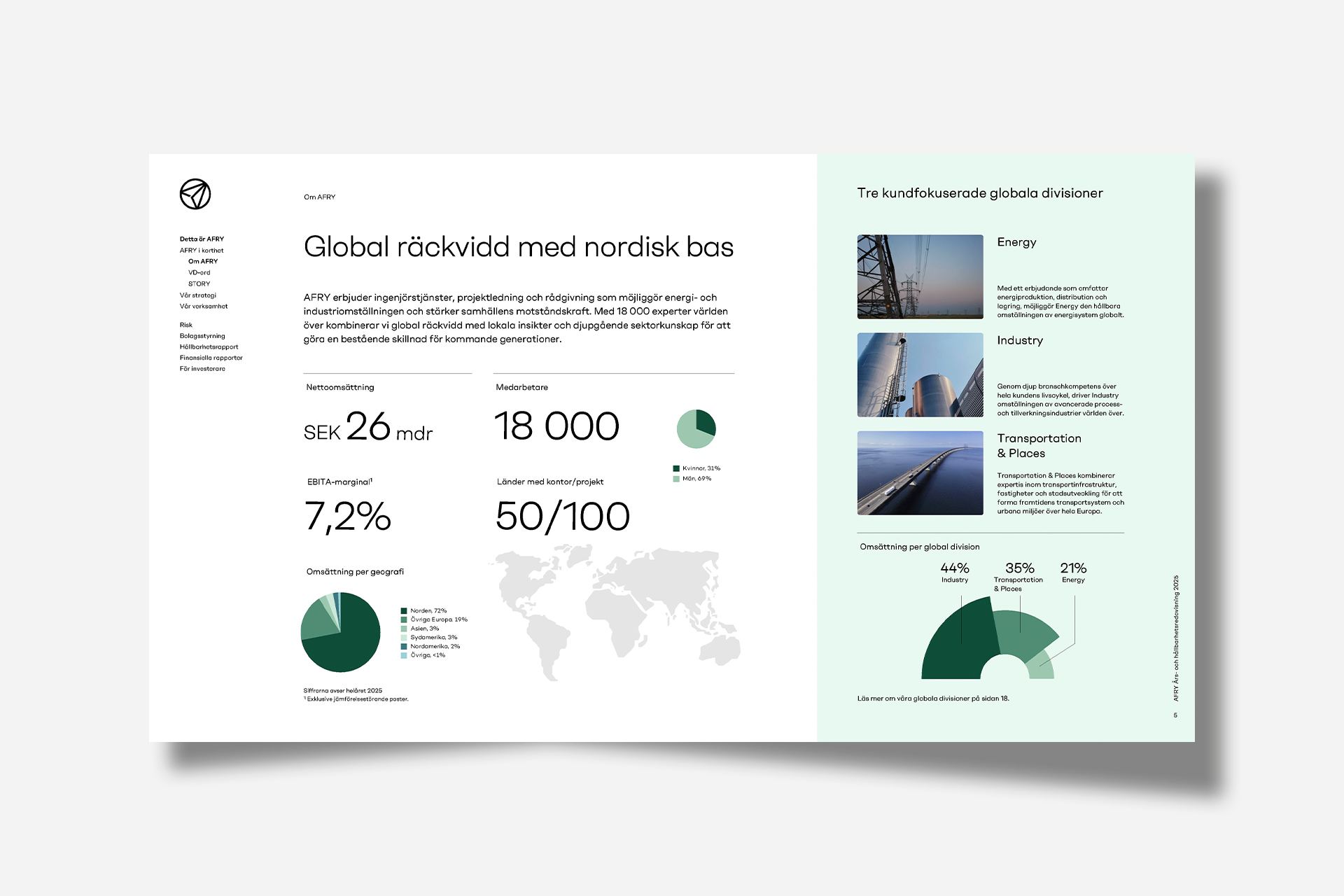
Task: Click the gender split pie chart
Action: [x=696, y=429]
